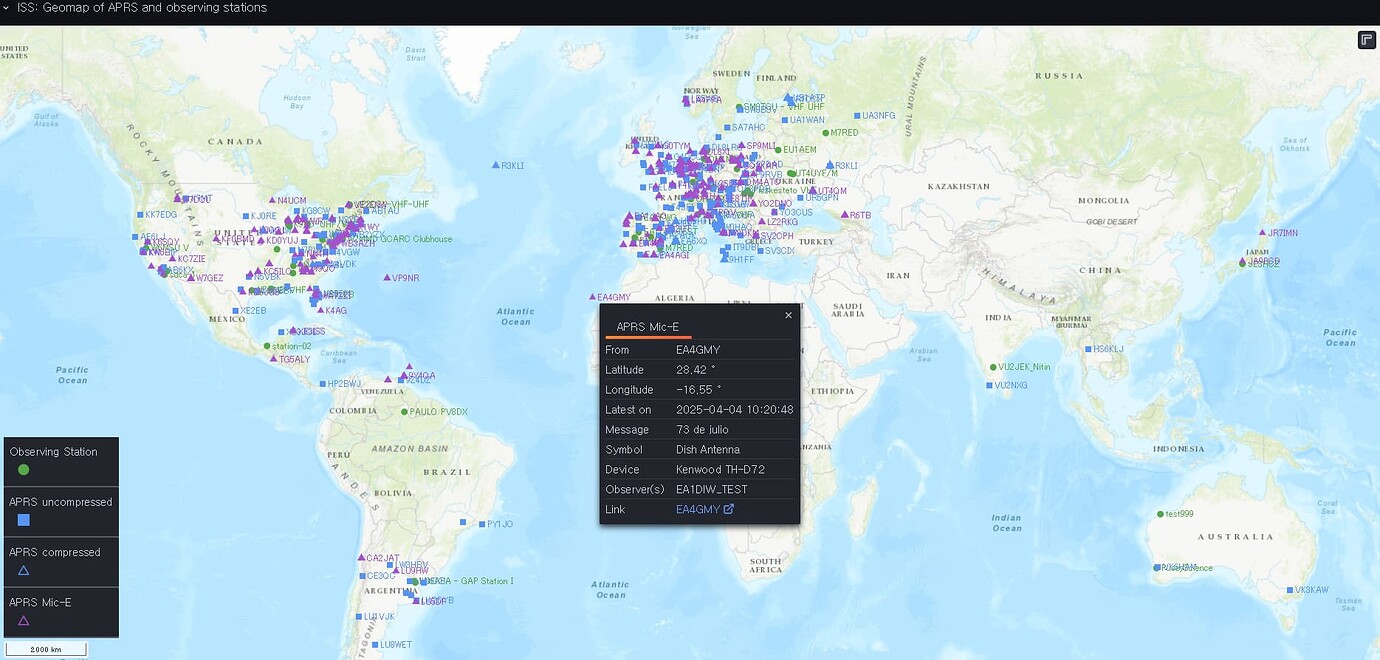Viewport: 1380px width, 660px height.
Task: Click the EA4GMY dish antenna marker on the map
Action: [592, 297]
